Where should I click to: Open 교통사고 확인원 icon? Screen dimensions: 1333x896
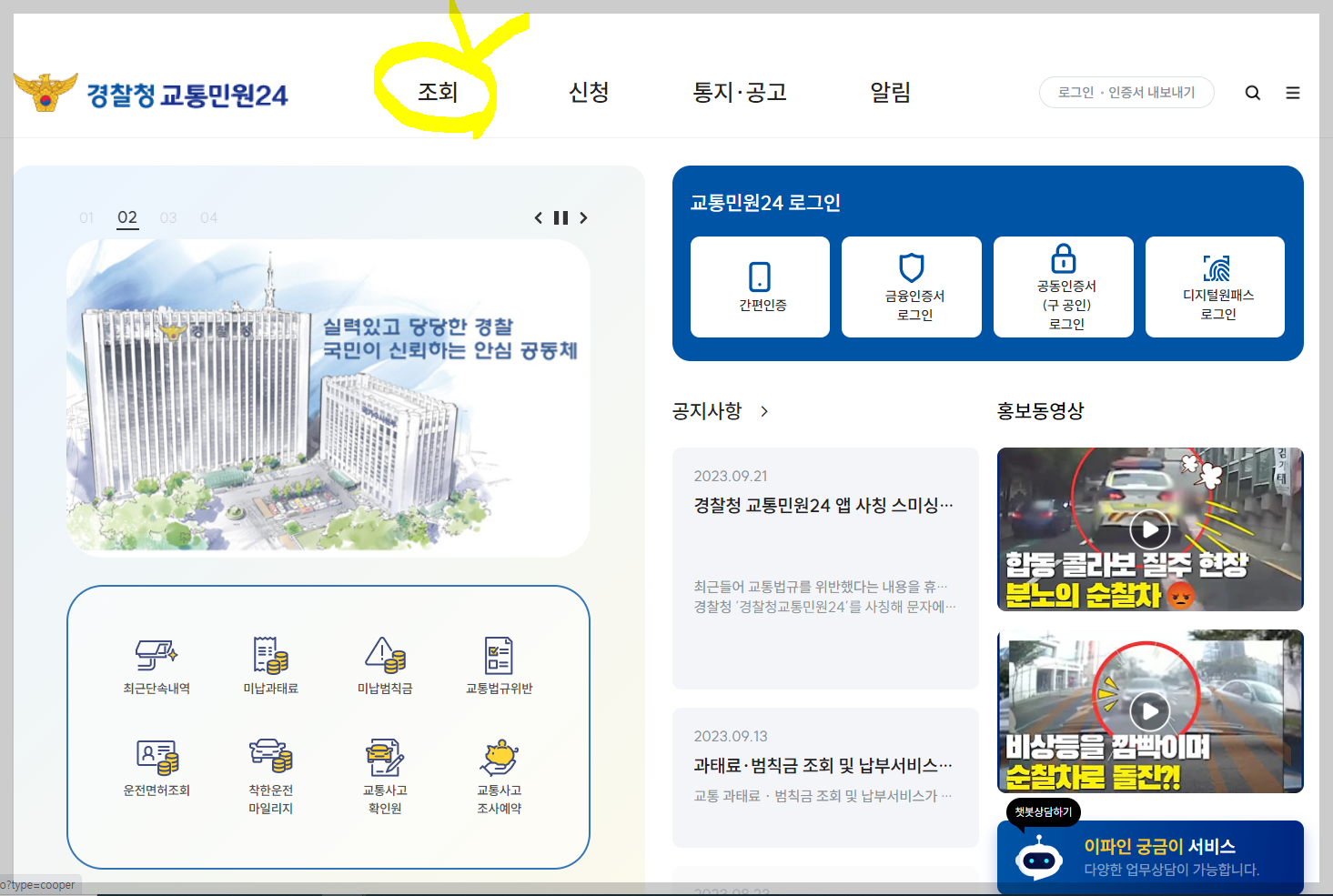pos(385,776)
